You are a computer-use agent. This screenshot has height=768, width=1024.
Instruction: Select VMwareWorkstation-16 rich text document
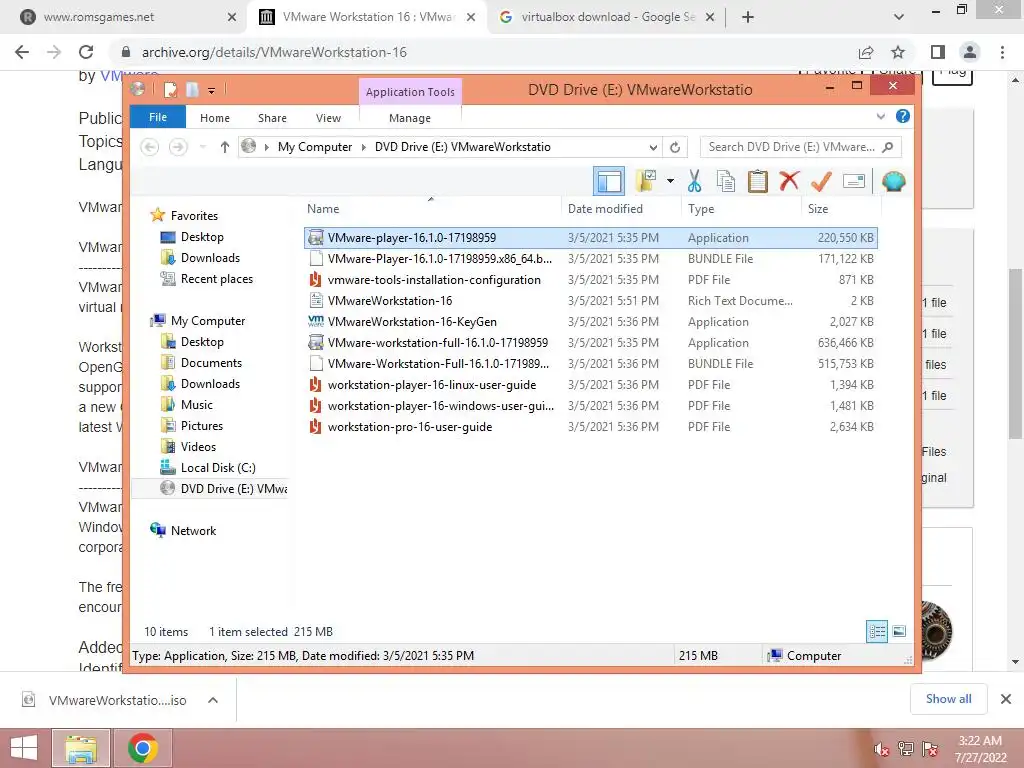[590, 300]
